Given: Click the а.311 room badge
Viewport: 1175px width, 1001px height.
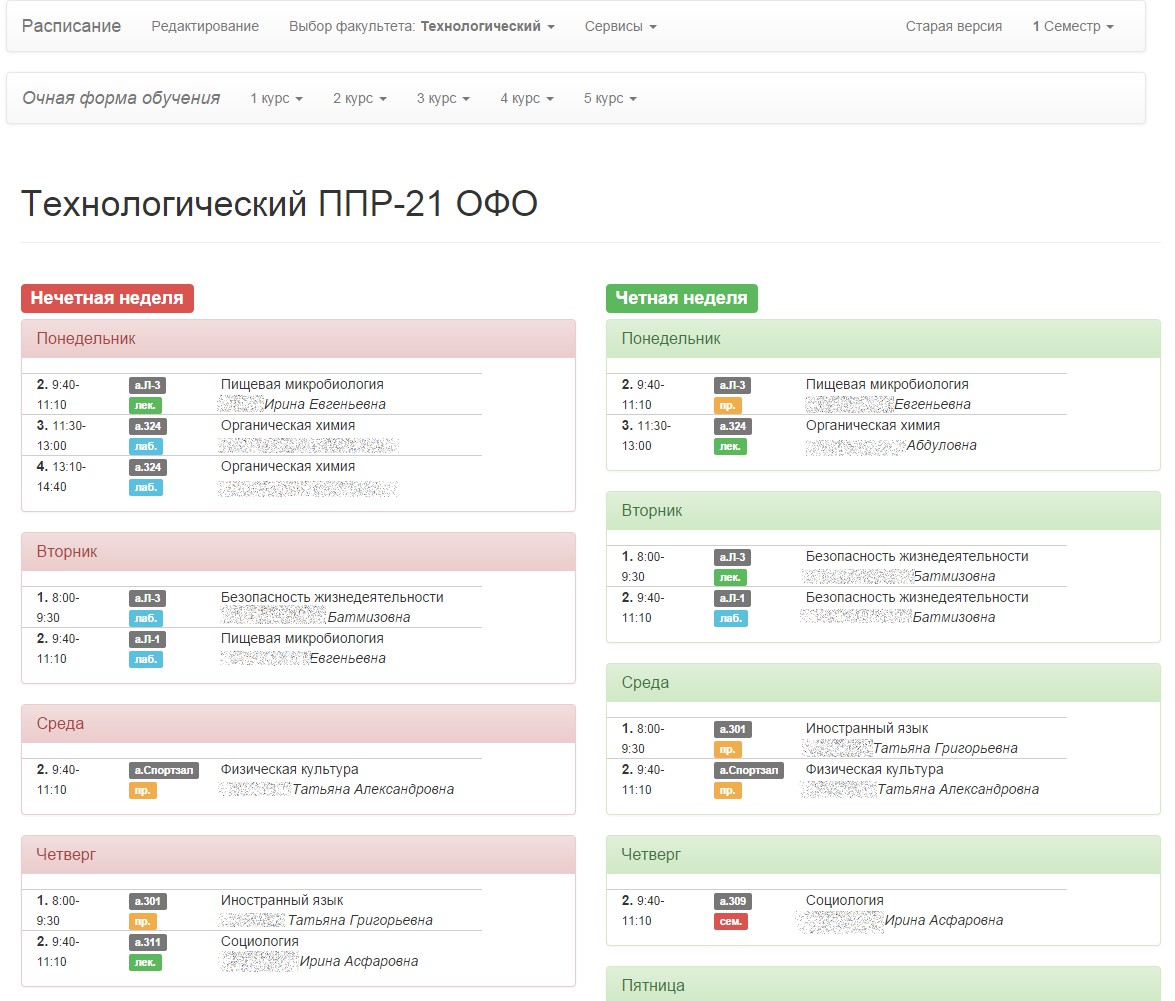Looking at the screenshot, I should [148, 943].
